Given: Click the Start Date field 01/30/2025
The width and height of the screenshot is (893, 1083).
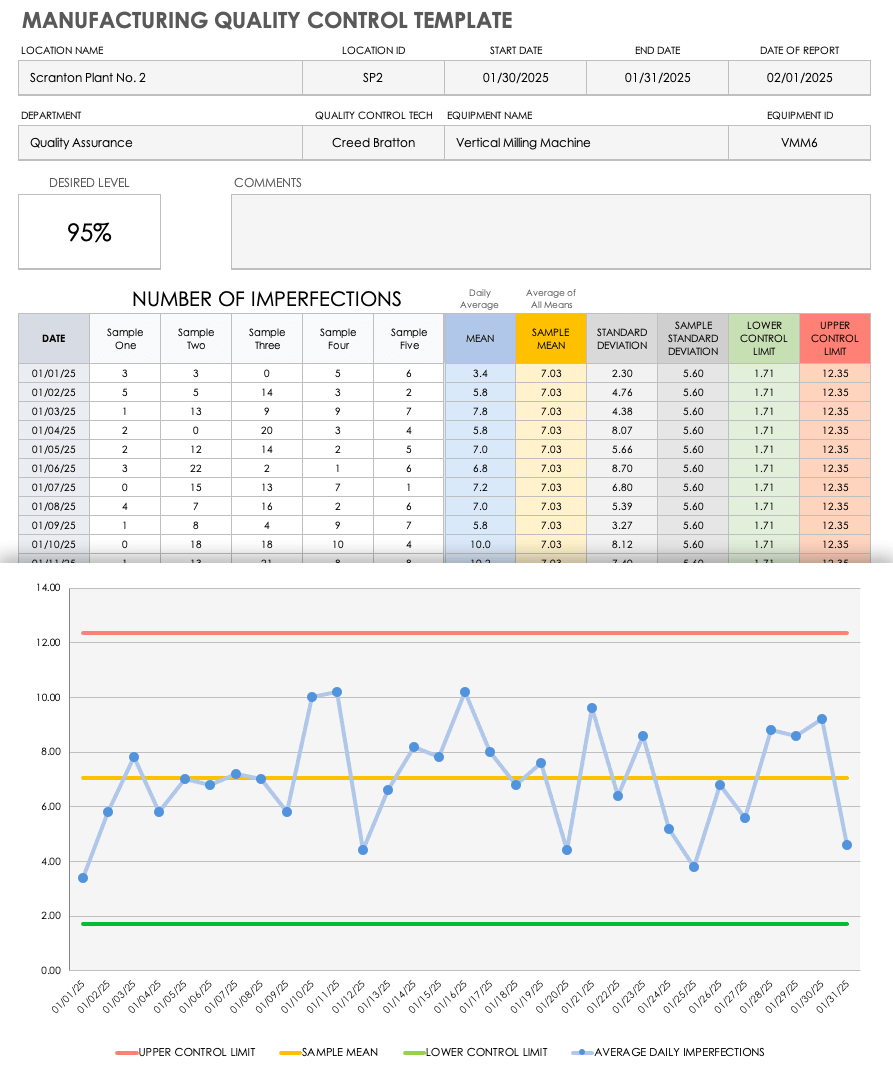Looking at the screenshot, I should (515, 78).
